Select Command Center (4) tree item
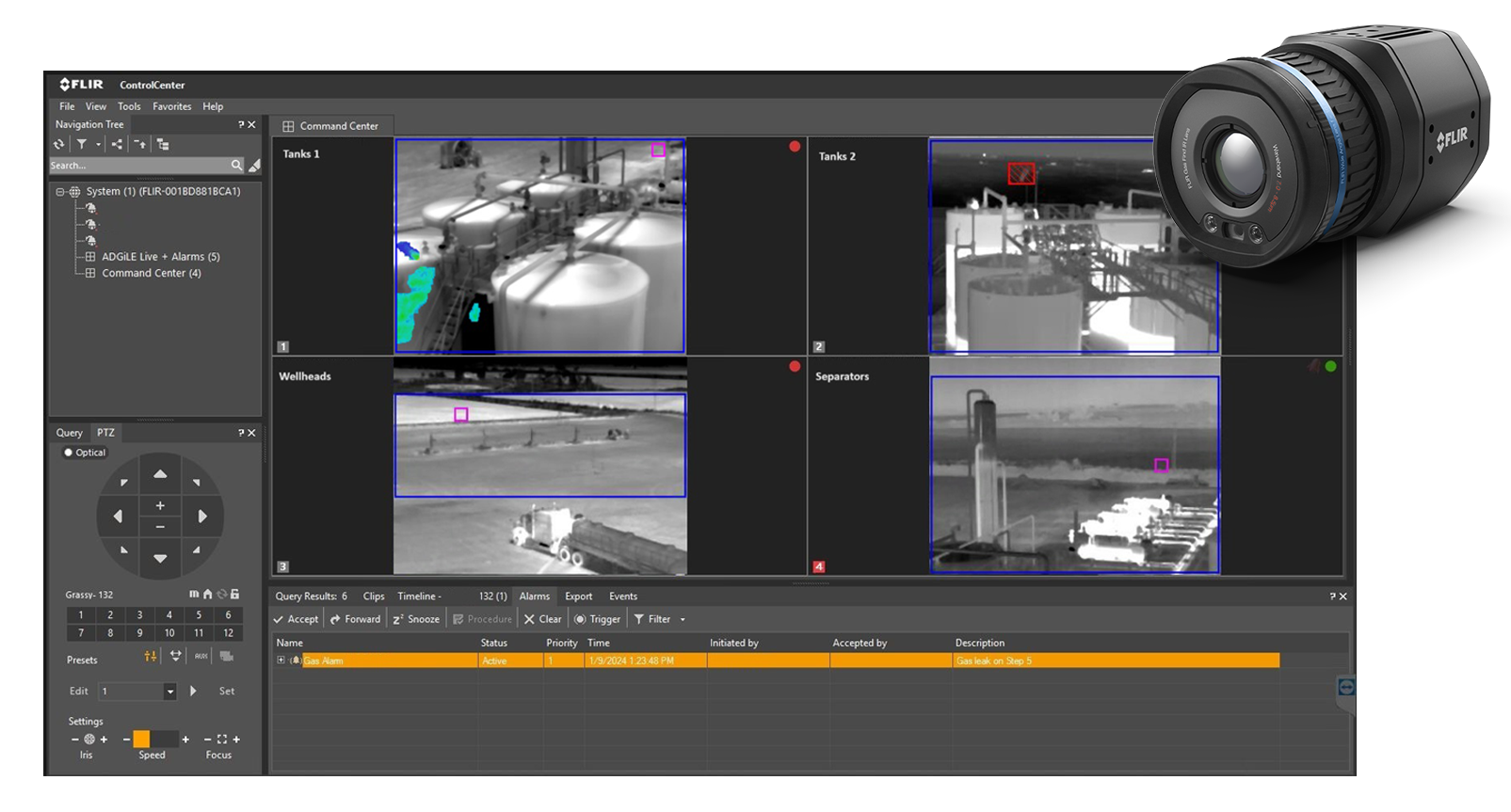Viewport: 1511px width, 812px height. click(152, 274)
